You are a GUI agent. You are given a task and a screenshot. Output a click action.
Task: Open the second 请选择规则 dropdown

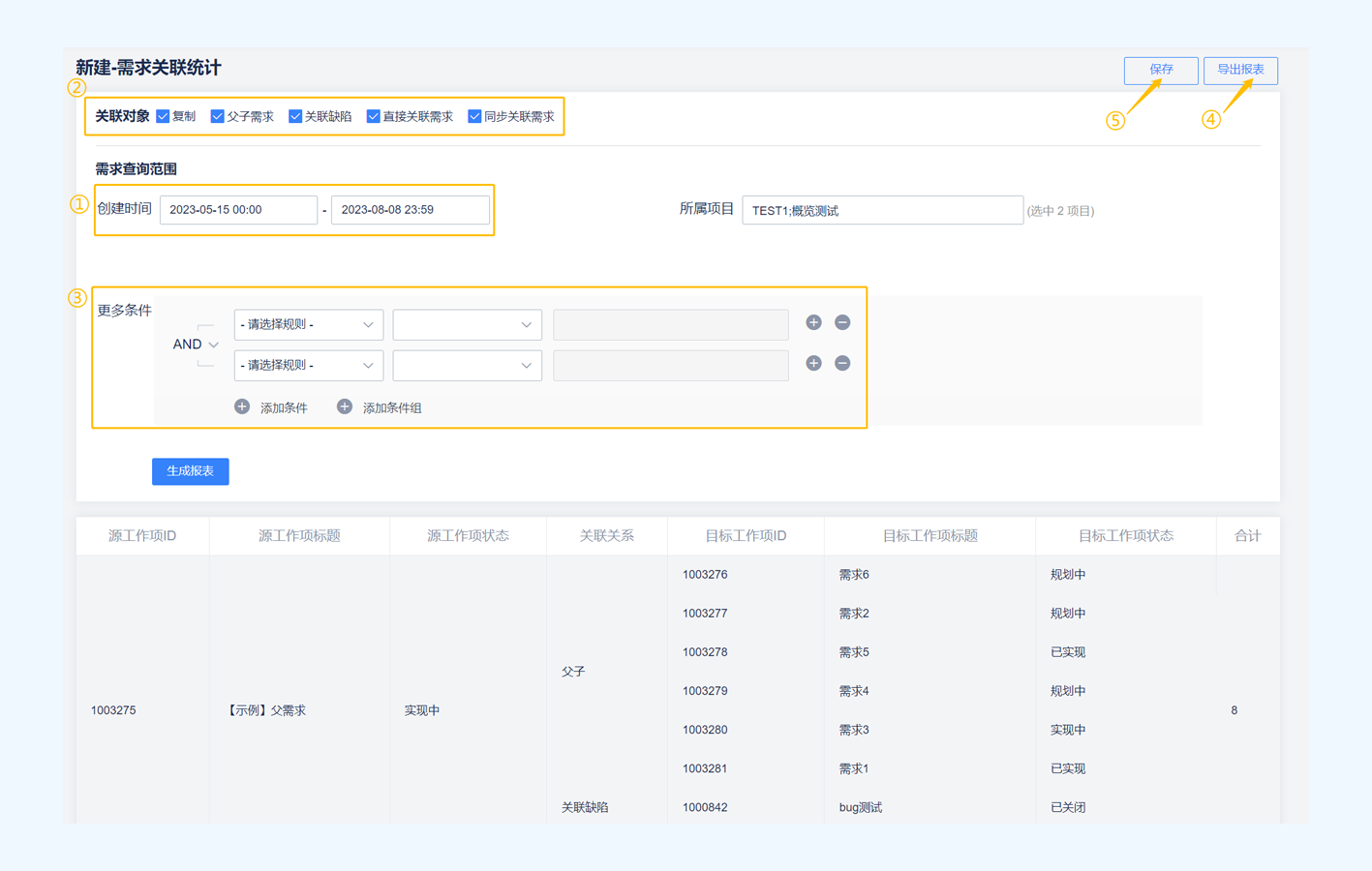point(309,366)
